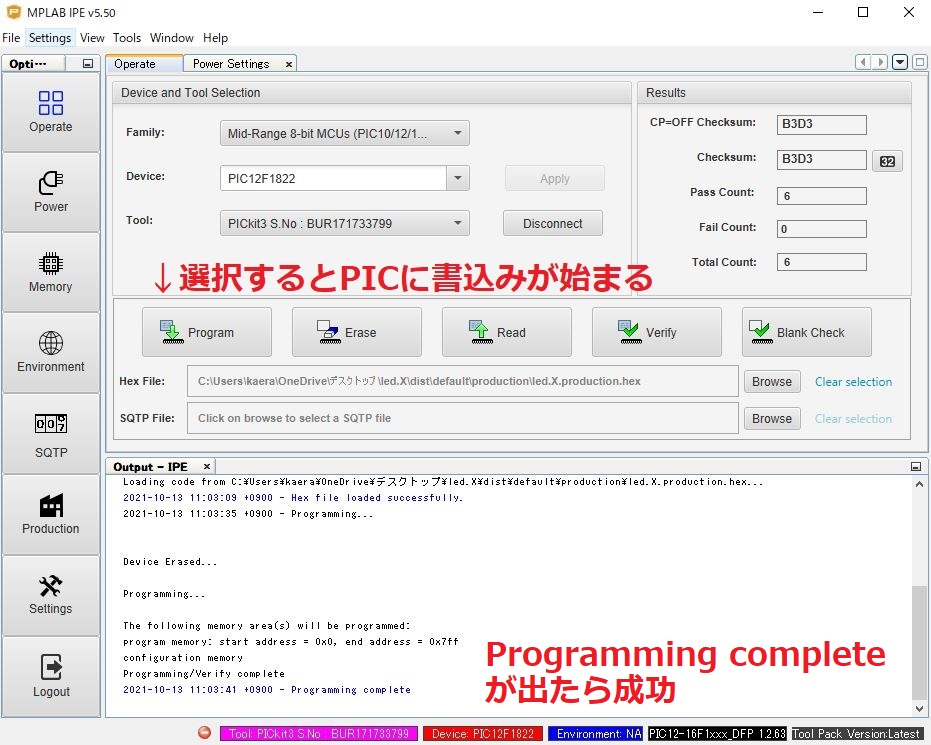Click the 'Programming complete' log line
931x745 pixels.
[267, 690]
